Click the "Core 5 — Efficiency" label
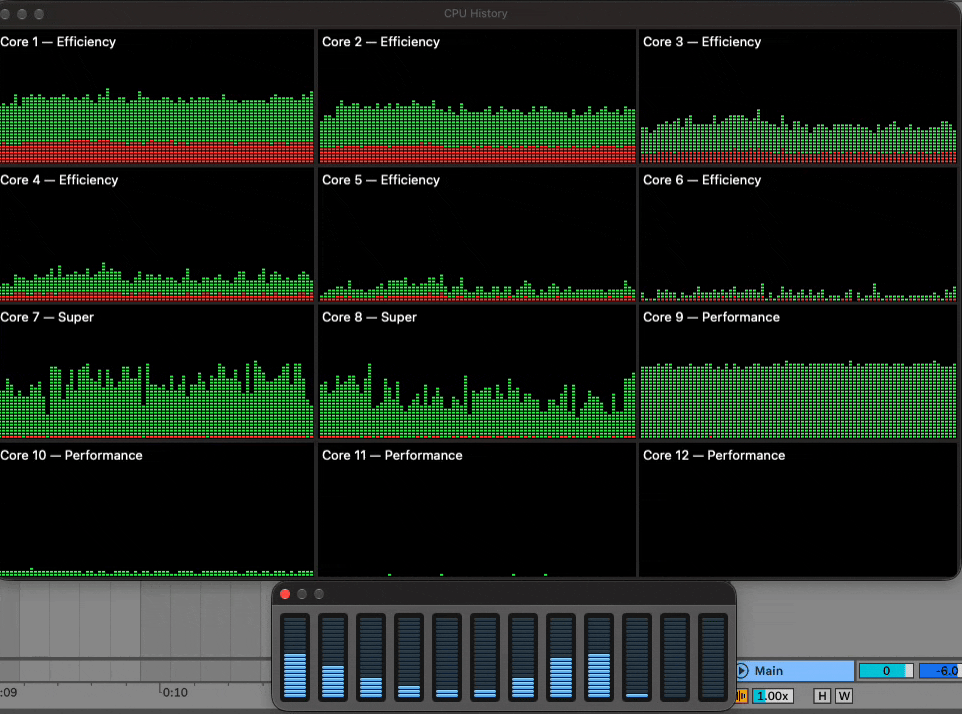Image resolution: width=962 pixels, height=714 pixels. [x=381, y=180]
